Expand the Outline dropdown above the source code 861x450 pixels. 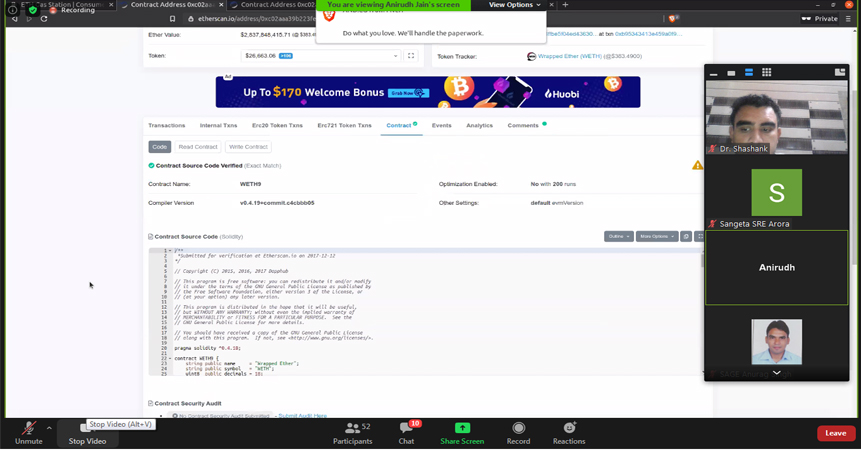click(618, 237)
